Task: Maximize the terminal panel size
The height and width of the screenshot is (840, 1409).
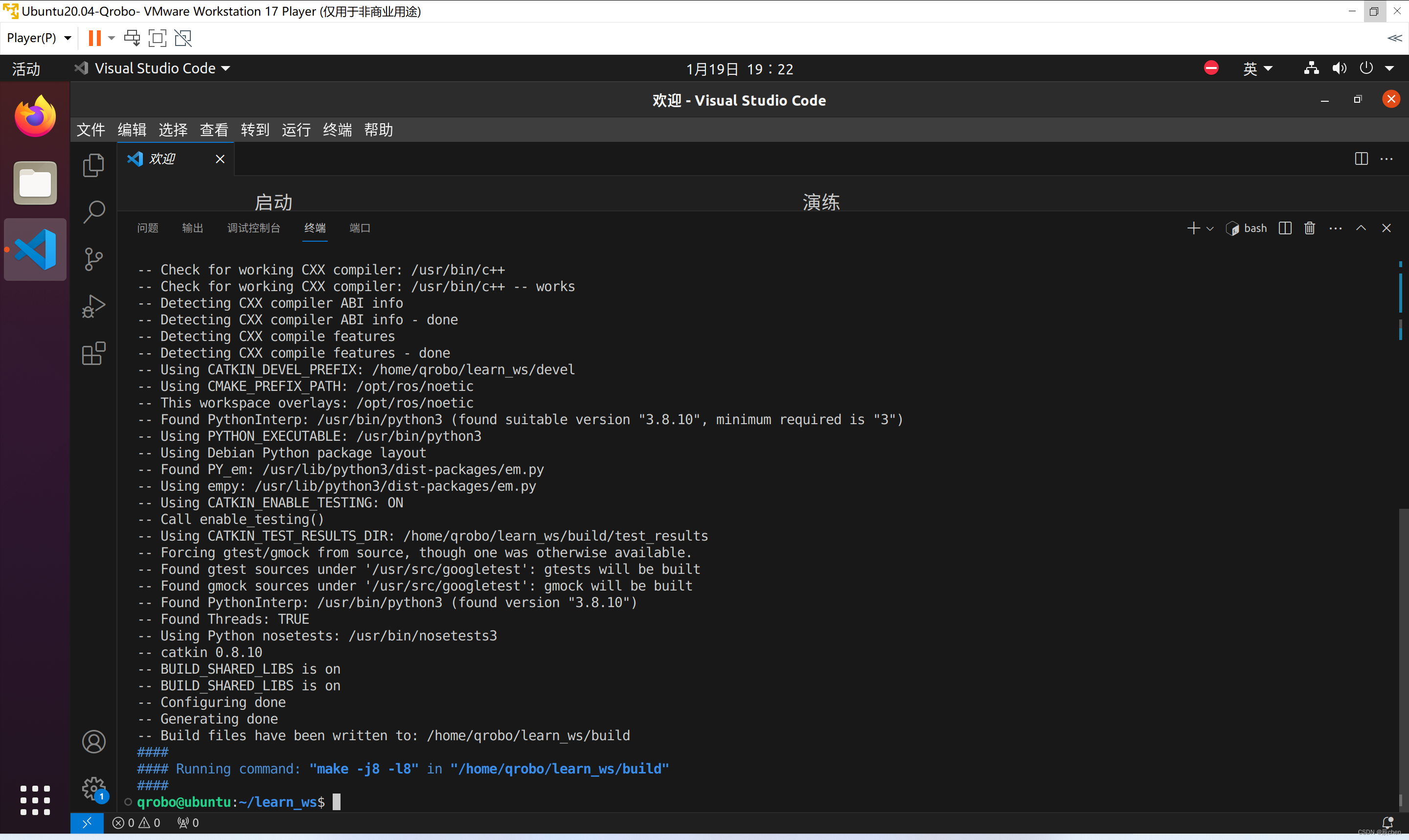Action: point(1361,228)
